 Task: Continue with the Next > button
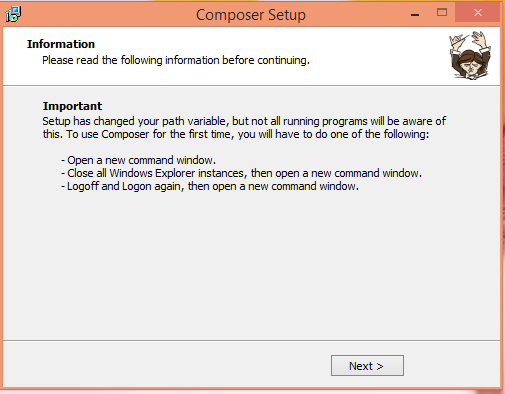tap(367, 365)
